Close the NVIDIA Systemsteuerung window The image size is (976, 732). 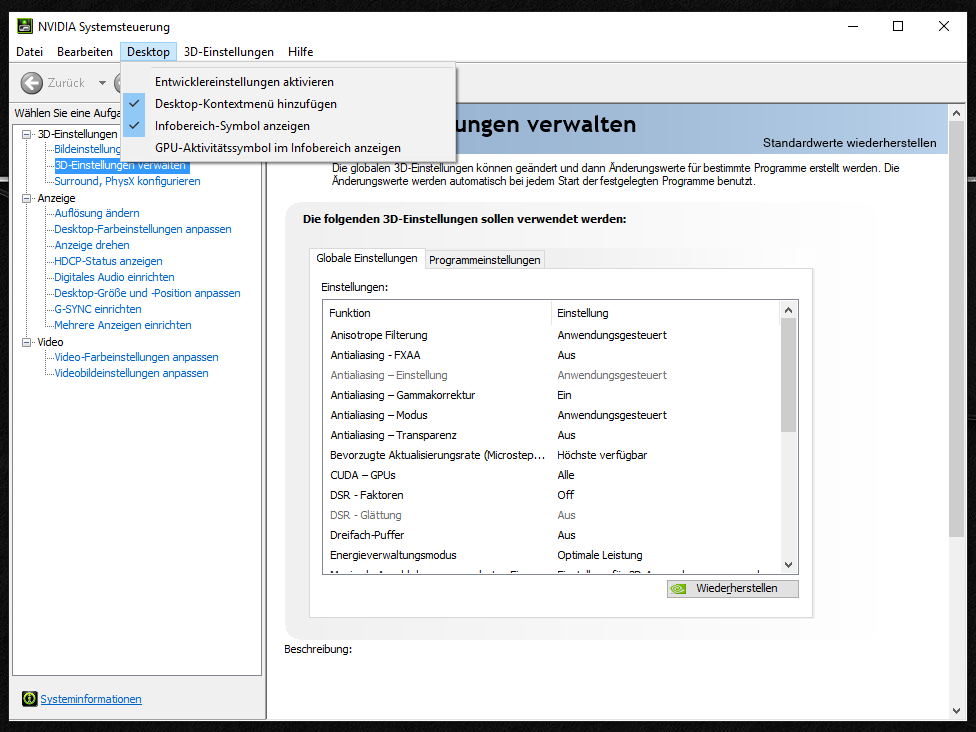(944, 26)
